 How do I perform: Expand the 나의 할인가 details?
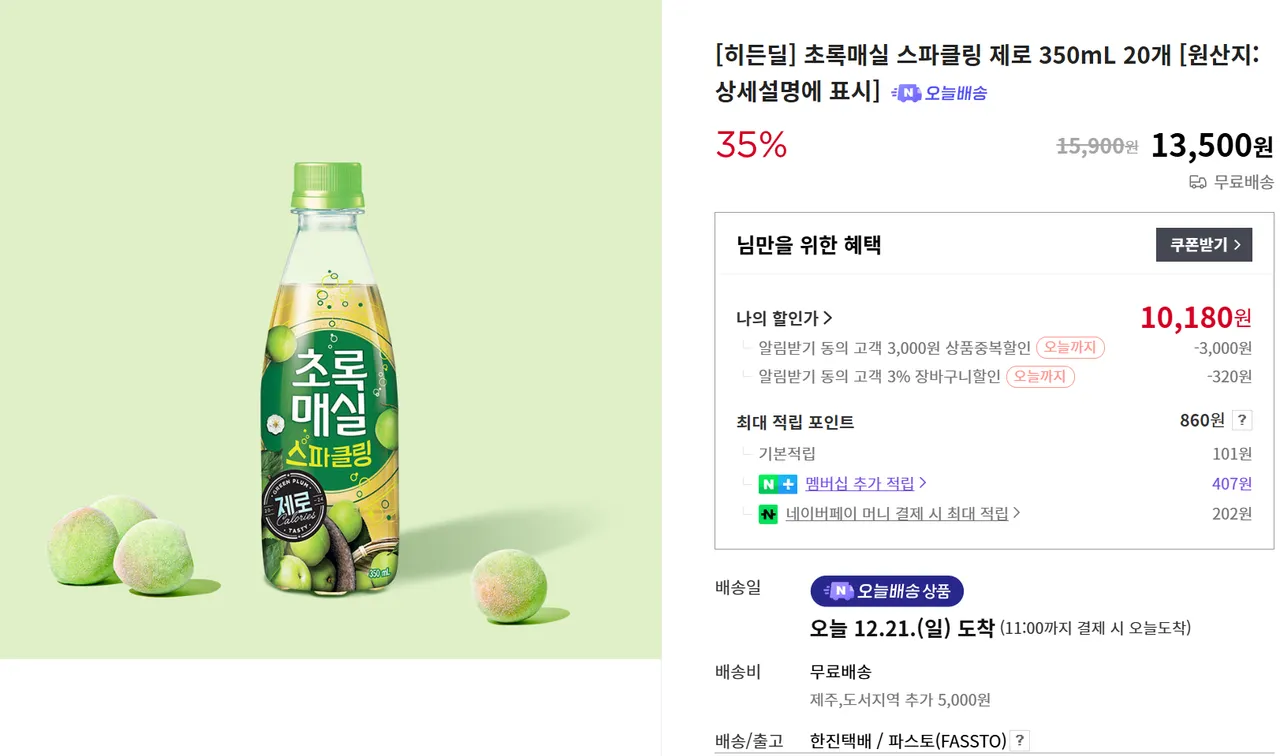click(x=784, y=319)
